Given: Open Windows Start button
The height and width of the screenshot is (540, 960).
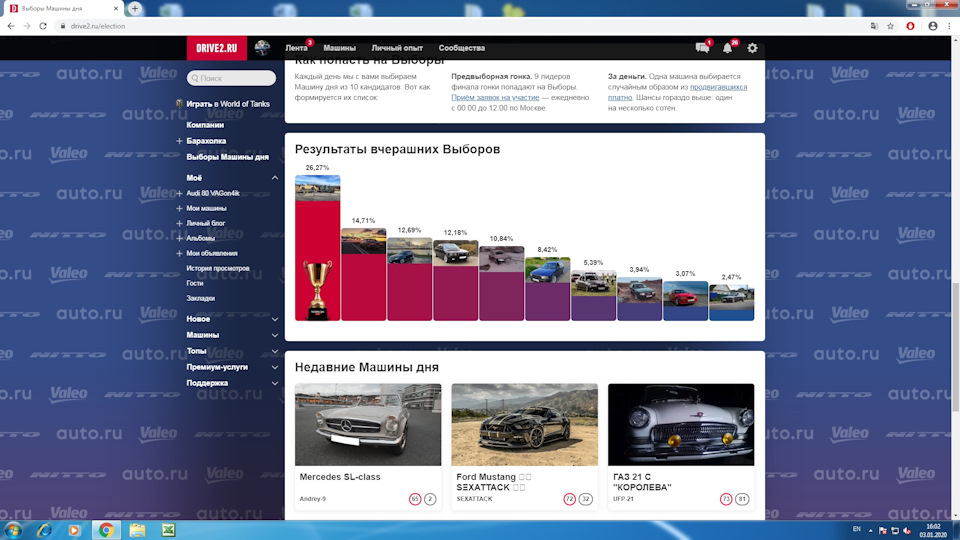Looking at the screenshot, I should (x=13, y=530).
